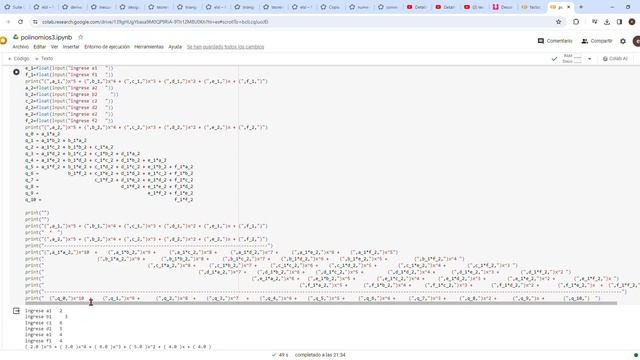Reload the page in the browser
The height and width of the screenshot is (360, 640).
click(20, 22)
